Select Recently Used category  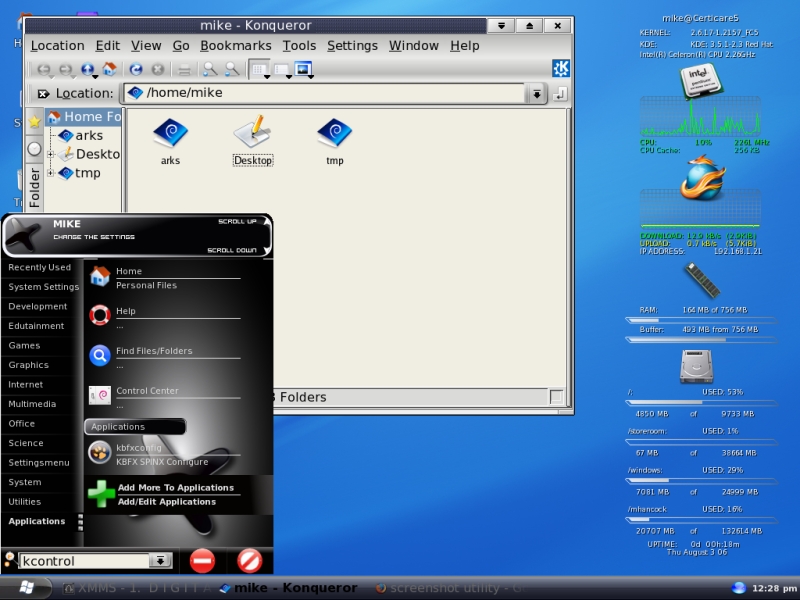coord(40,267)
